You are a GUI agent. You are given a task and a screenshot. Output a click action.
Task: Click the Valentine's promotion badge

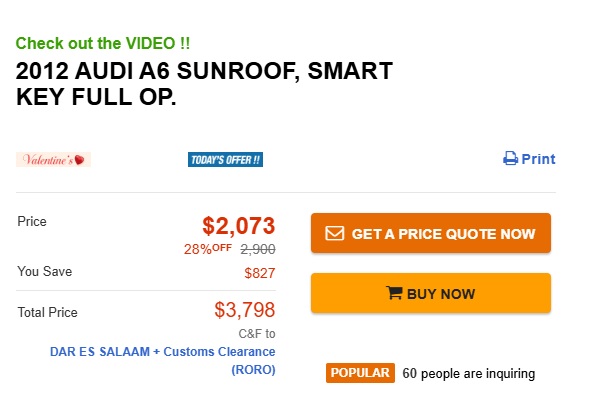click(x=54, y=160)
